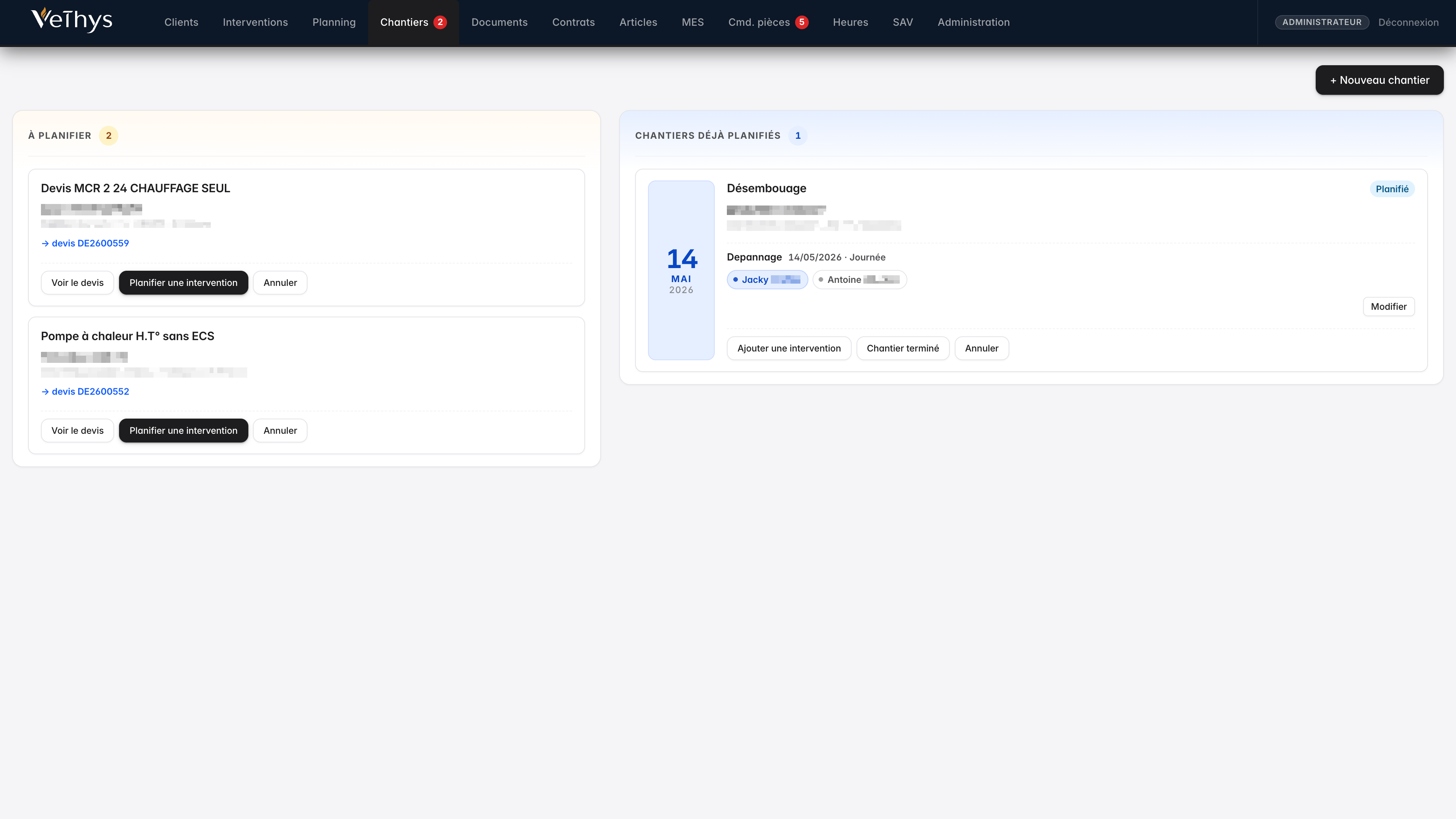
Task: Create a new chantier
Action: tap(1380, 80)
